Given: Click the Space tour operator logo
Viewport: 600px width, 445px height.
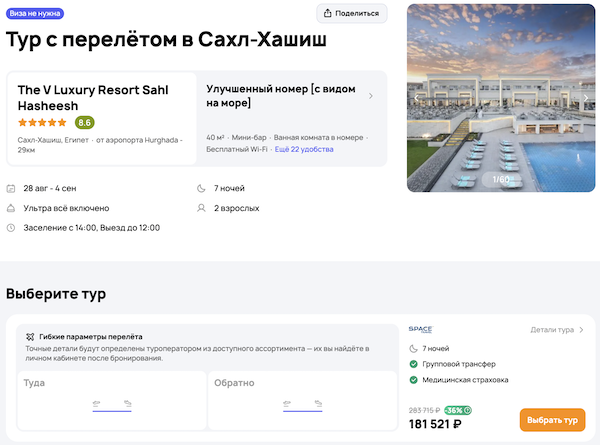Looking at the screenshot, I should pos(421,329).
